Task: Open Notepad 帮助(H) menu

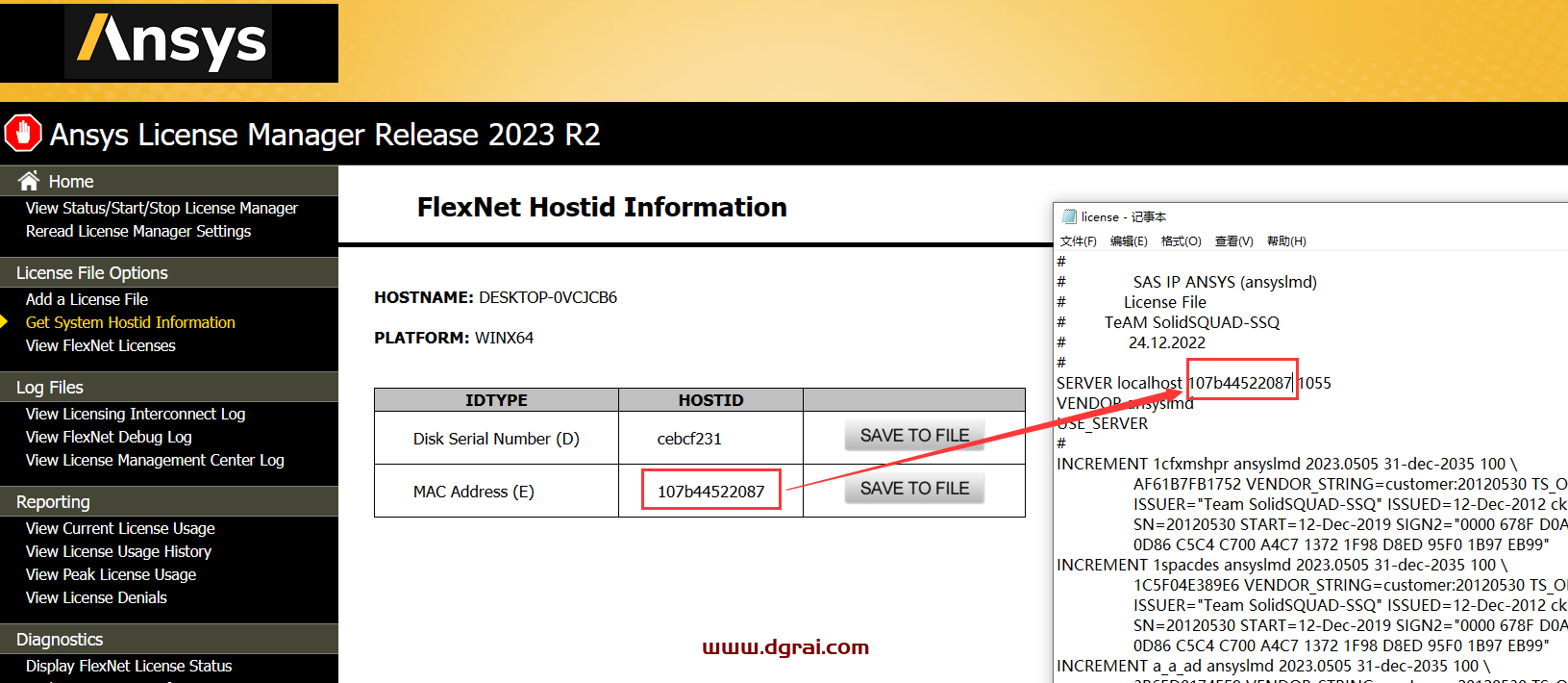Action: 1286,241
